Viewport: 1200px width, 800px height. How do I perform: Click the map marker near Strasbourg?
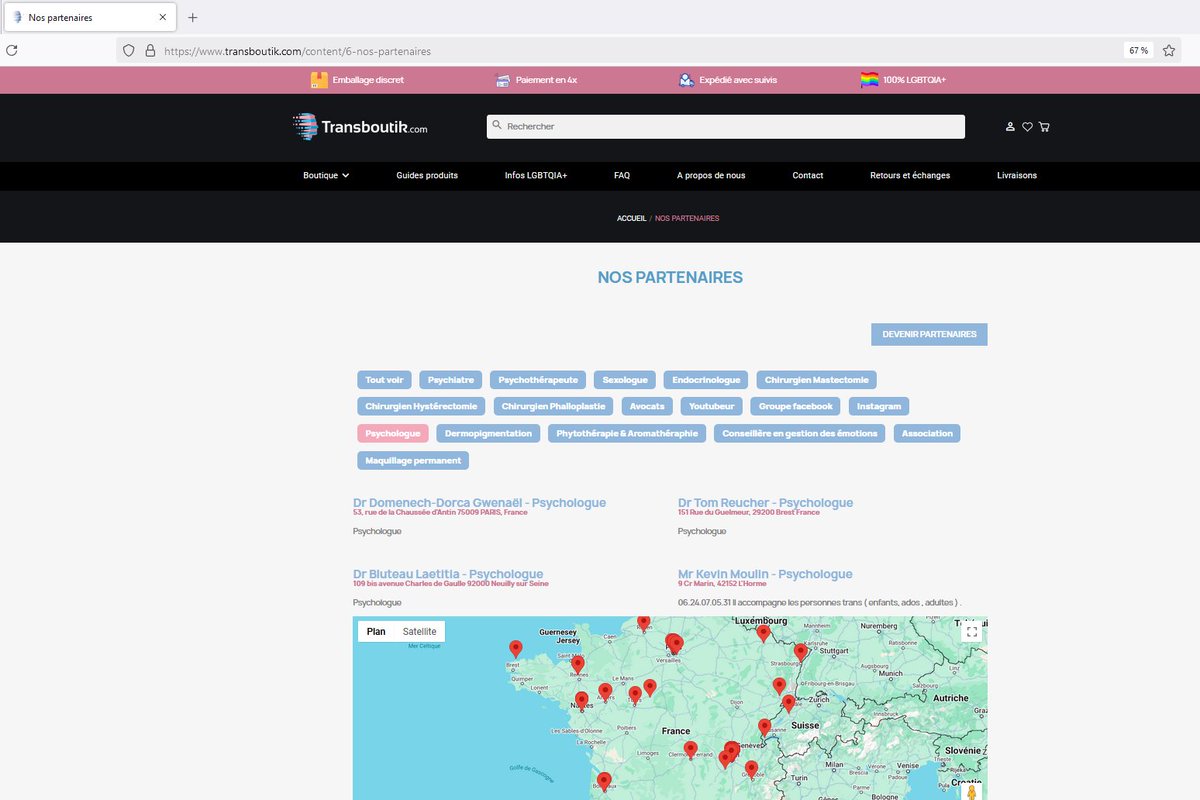tap(800, 653)
